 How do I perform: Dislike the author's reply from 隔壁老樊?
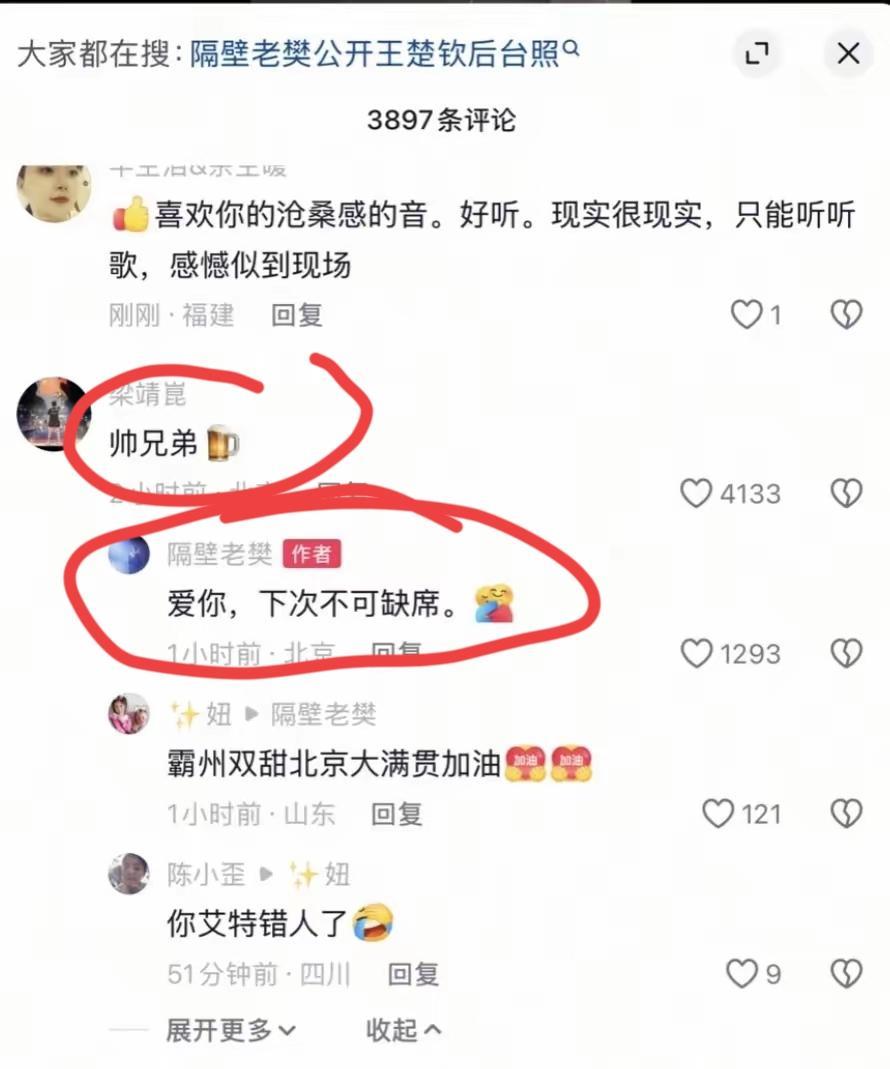(x=846, y=653)
